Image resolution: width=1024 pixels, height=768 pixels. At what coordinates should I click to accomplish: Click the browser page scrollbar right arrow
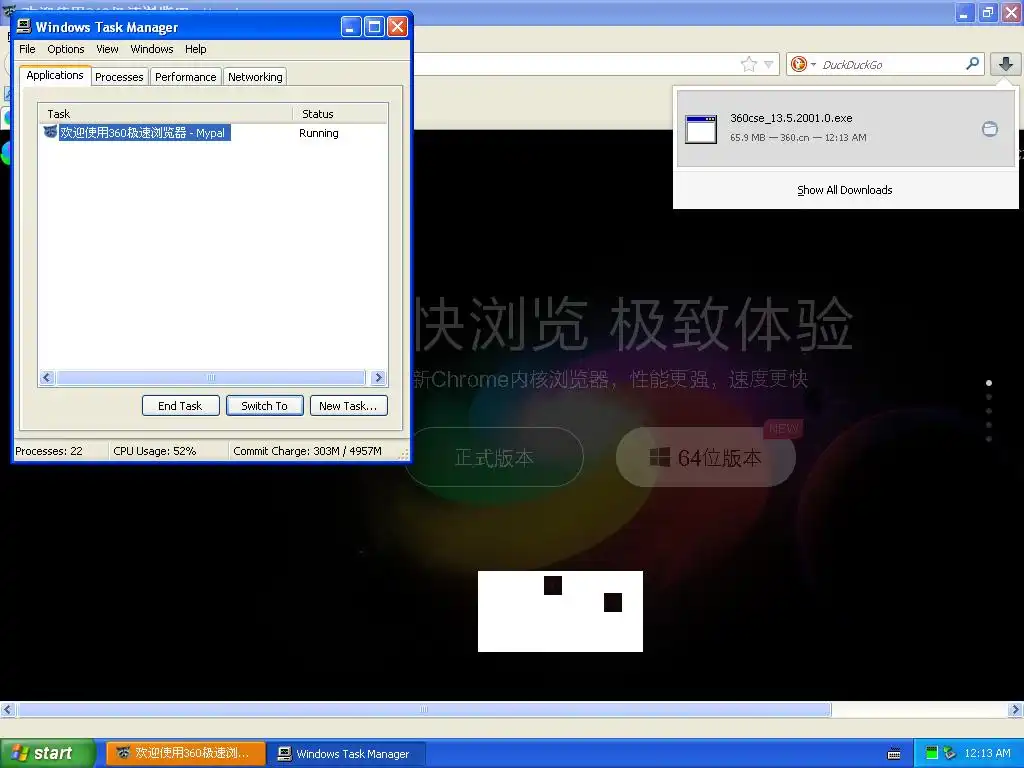[x=1016, y=709]
